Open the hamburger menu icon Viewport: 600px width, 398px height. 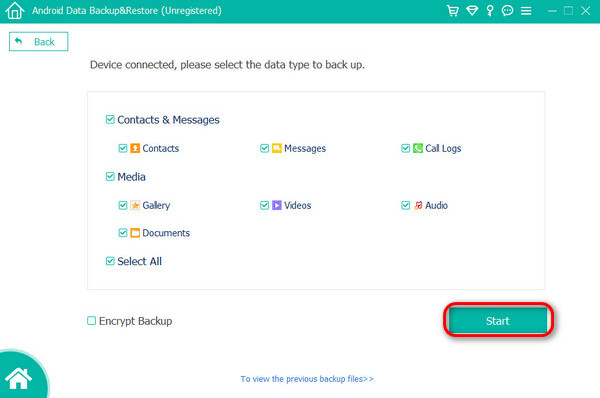(526, 11)
